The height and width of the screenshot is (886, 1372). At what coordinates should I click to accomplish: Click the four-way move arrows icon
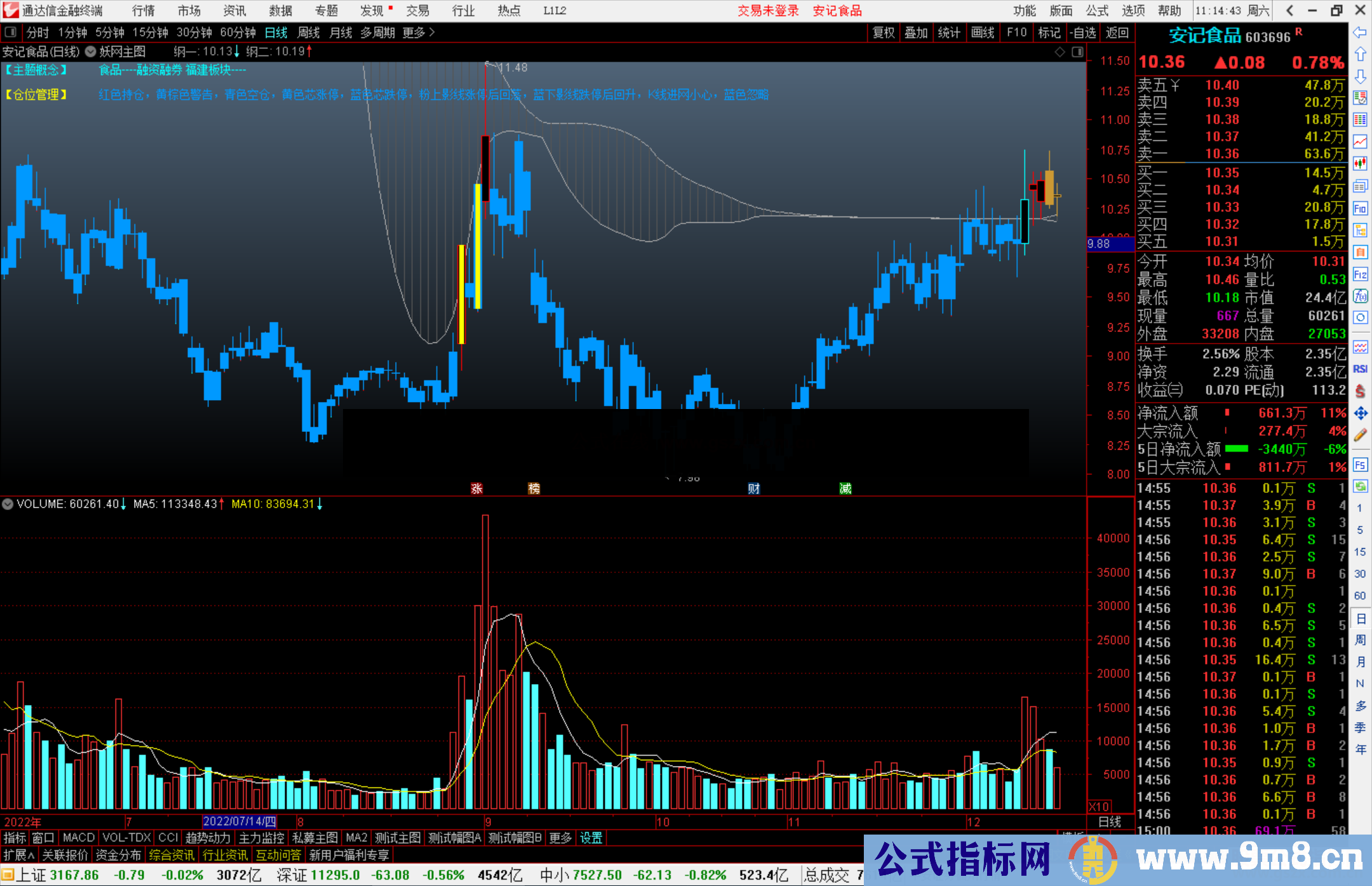pos(1360,413)
